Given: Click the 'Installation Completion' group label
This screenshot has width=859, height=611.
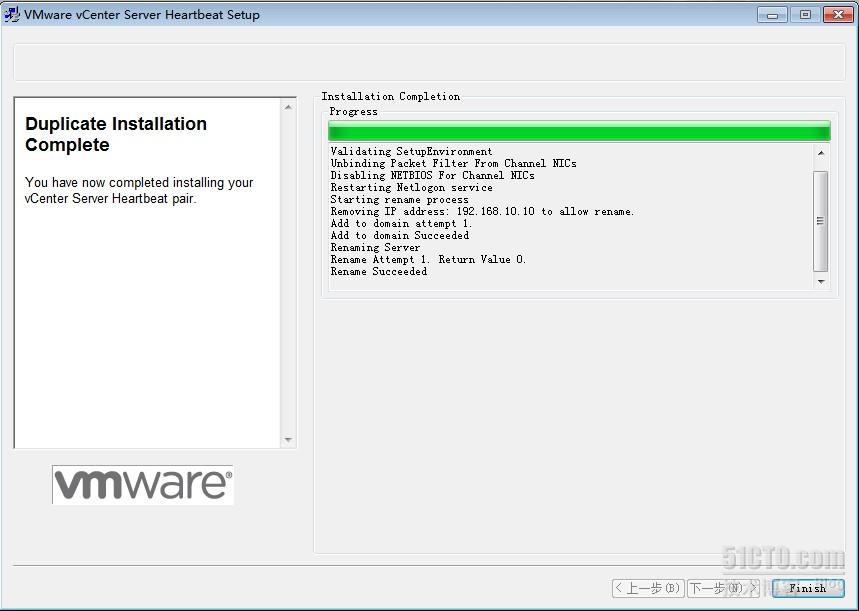Looking at the screenshot, I should pyautogui.click(x=391, y=96).
